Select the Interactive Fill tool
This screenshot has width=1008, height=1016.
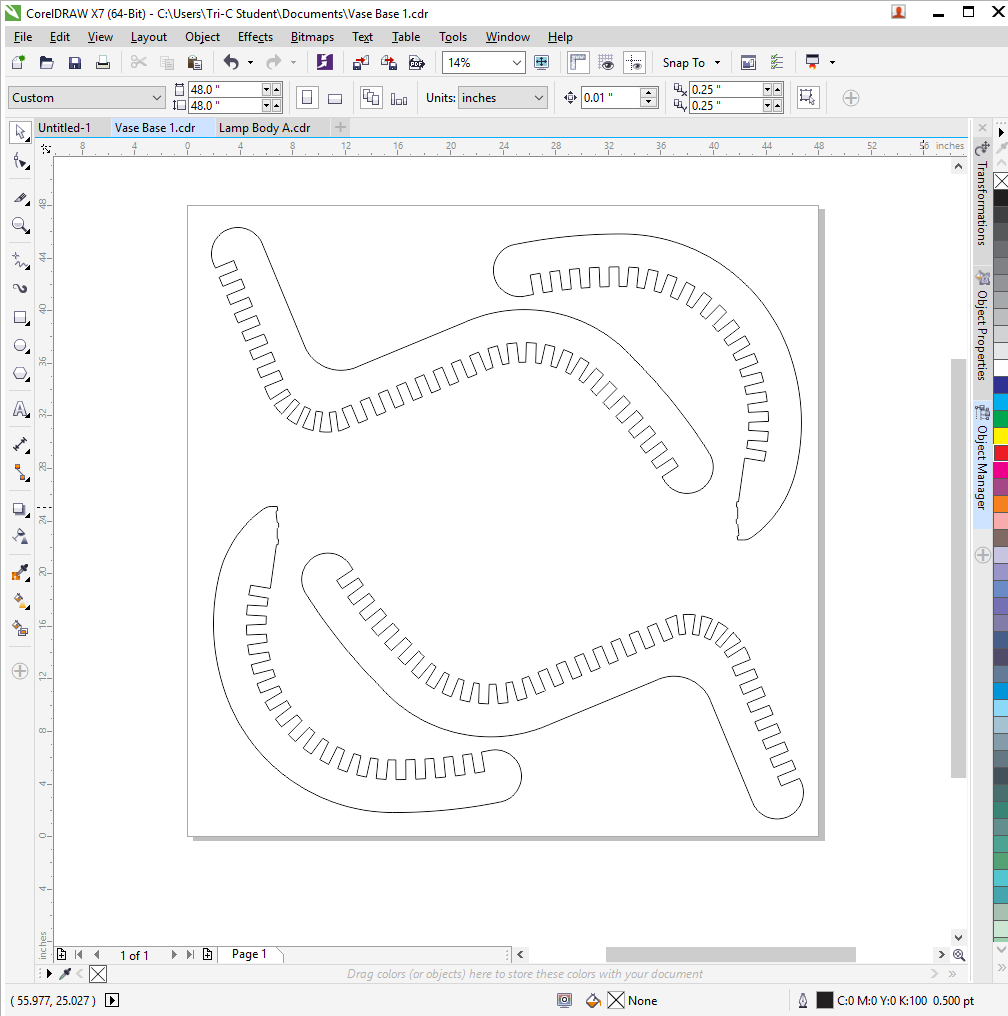[x=20, y=600]
